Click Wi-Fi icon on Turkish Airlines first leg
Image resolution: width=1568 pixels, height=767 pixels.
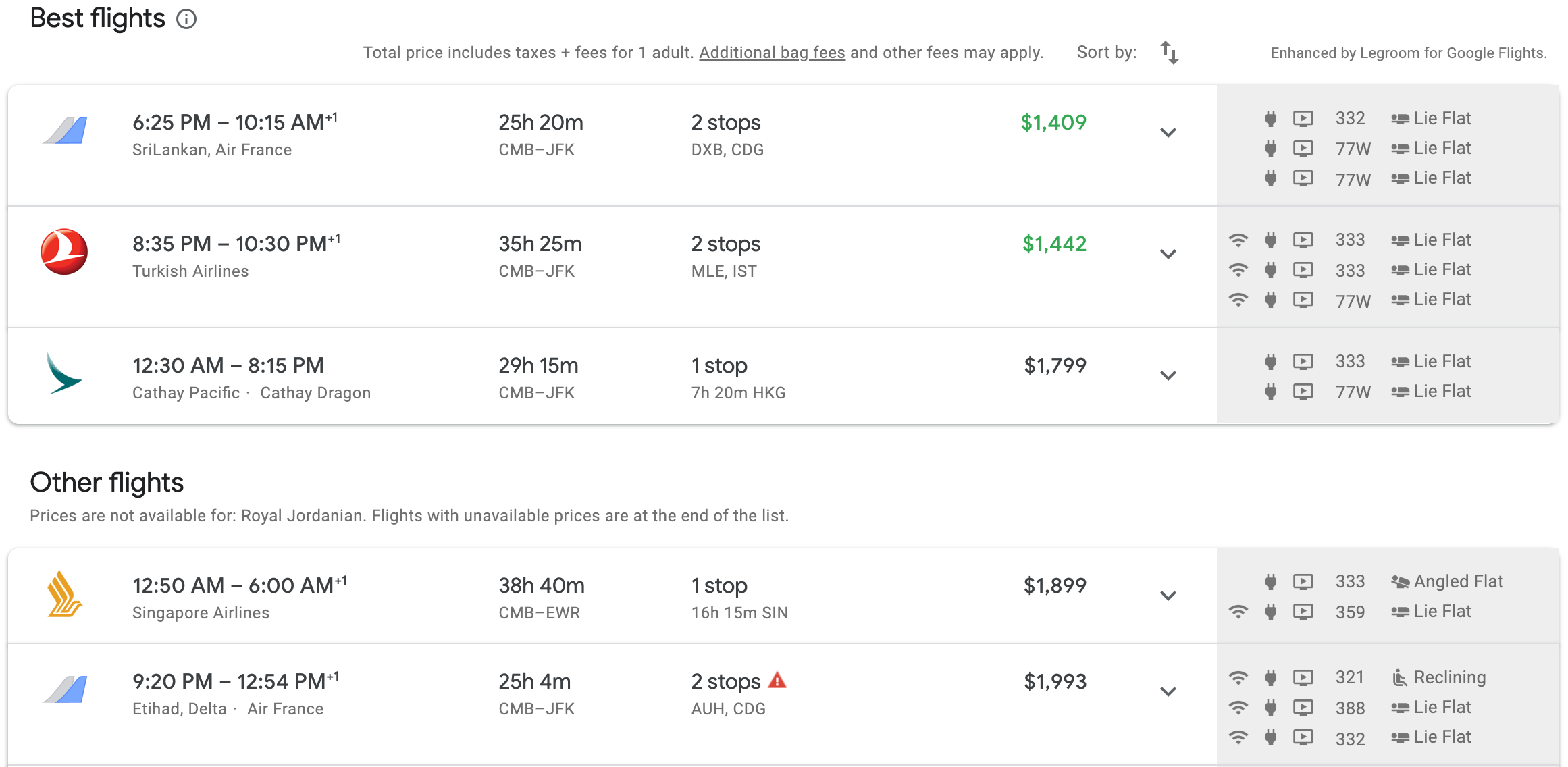click(1238, 240)
